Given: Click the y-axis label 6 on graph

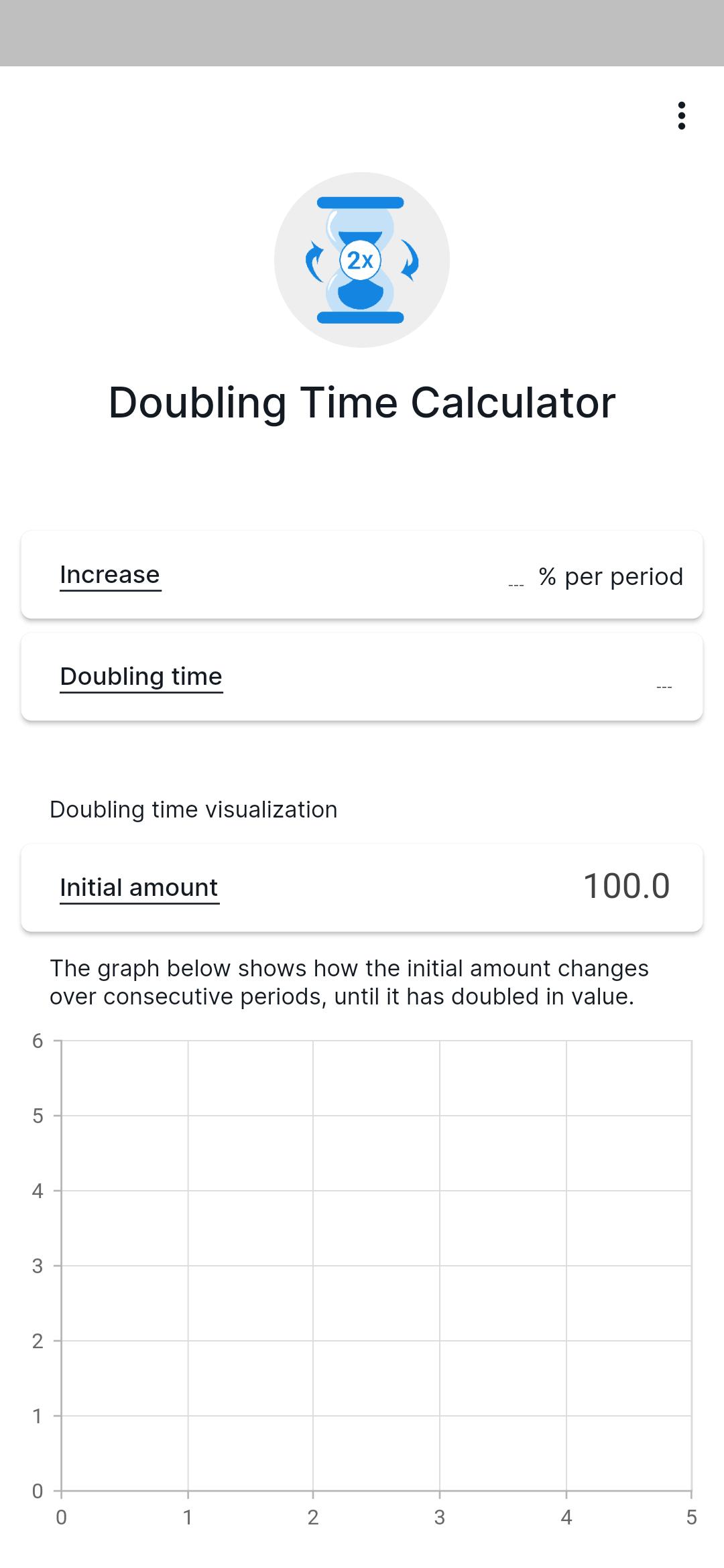Looking at the screenshot, I should point(38,1041).
